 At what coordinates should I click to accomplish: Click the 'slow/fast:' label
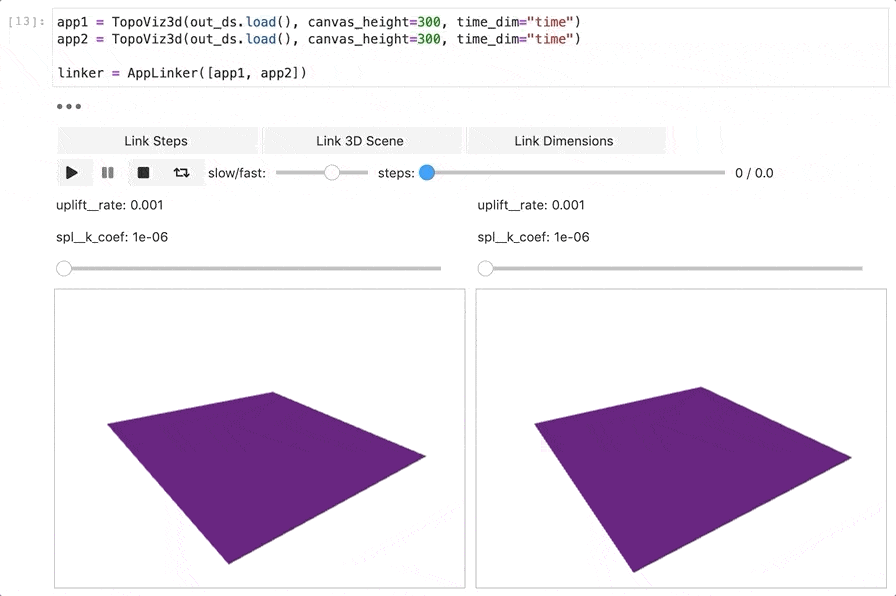[237, 173]
